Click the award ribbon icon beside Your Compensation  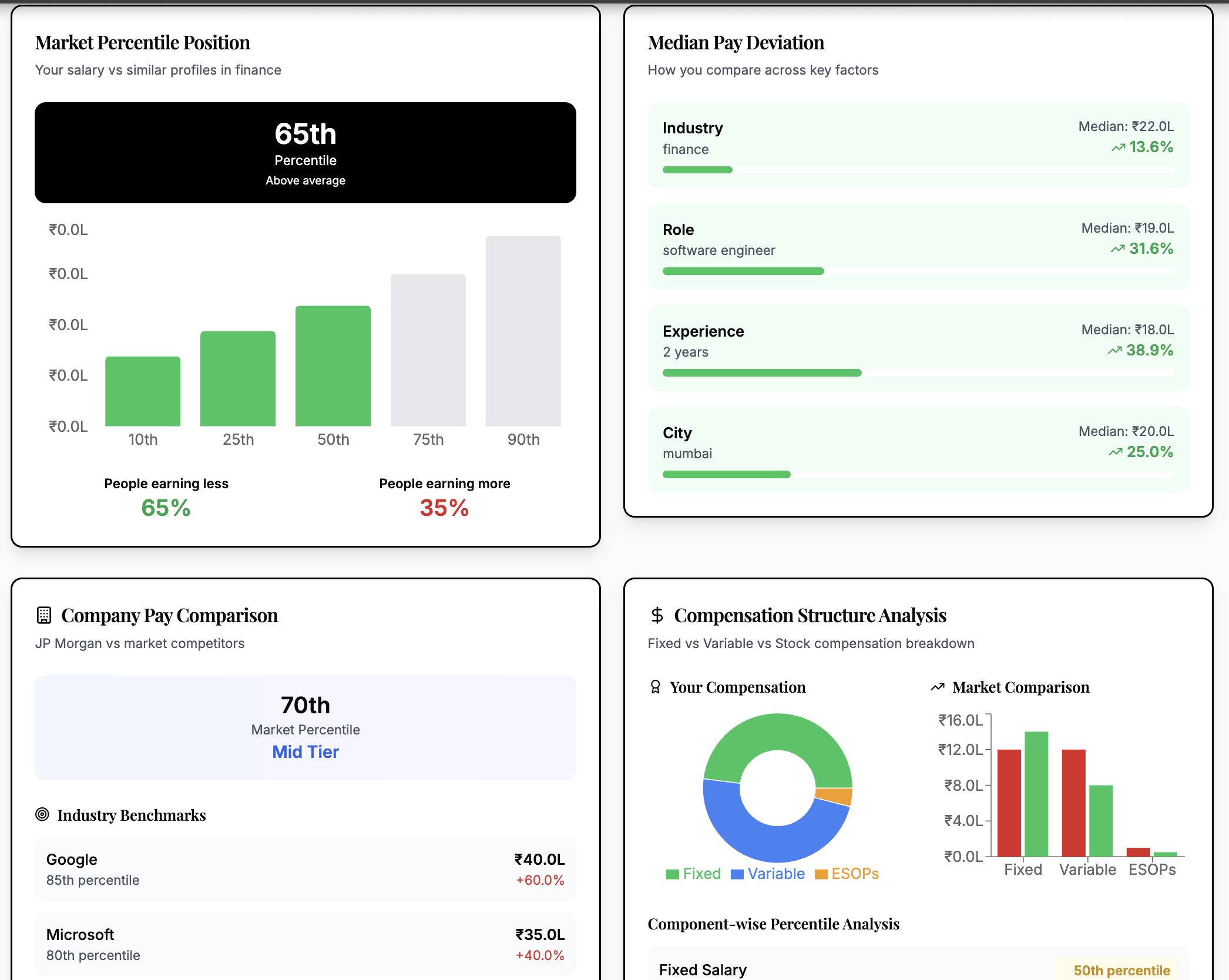tap(656, 687)
